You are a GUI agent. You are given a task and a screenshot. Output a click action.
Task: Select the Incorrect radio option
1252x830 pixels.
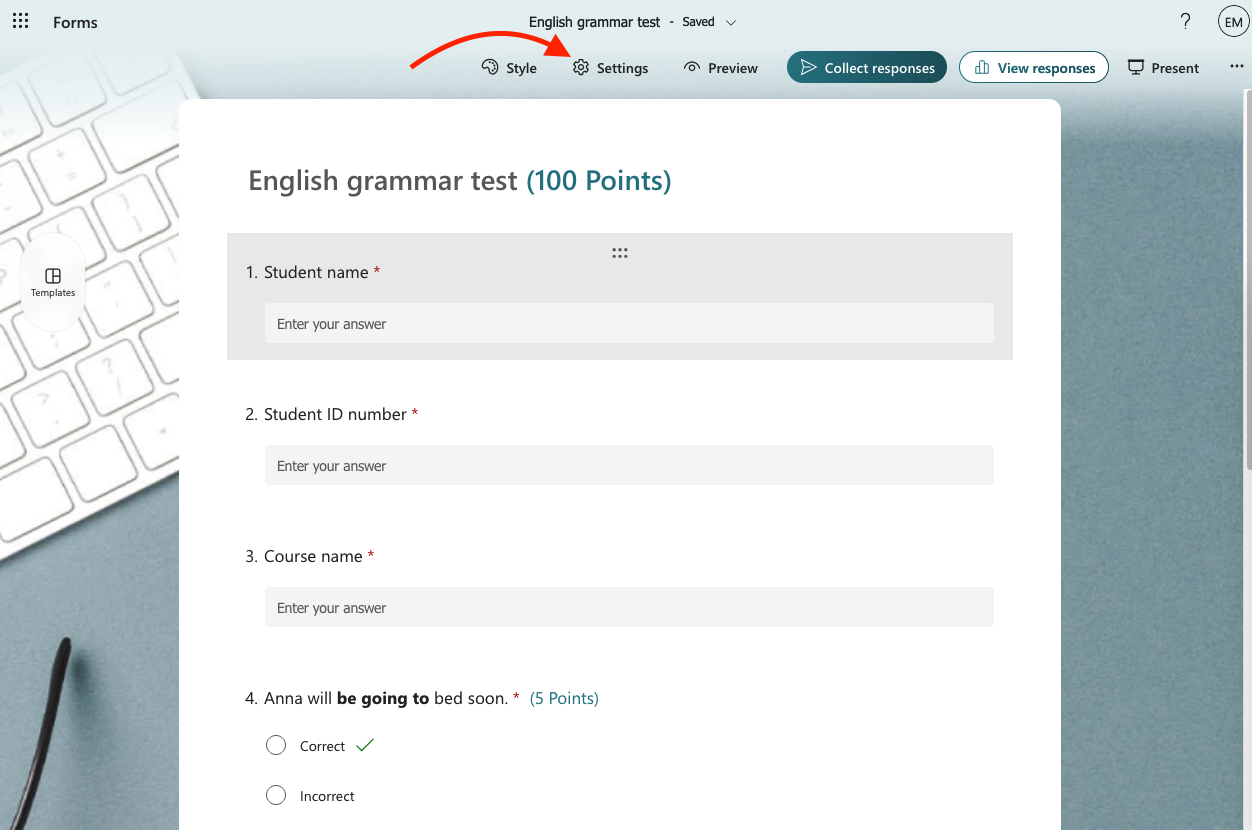276,796
